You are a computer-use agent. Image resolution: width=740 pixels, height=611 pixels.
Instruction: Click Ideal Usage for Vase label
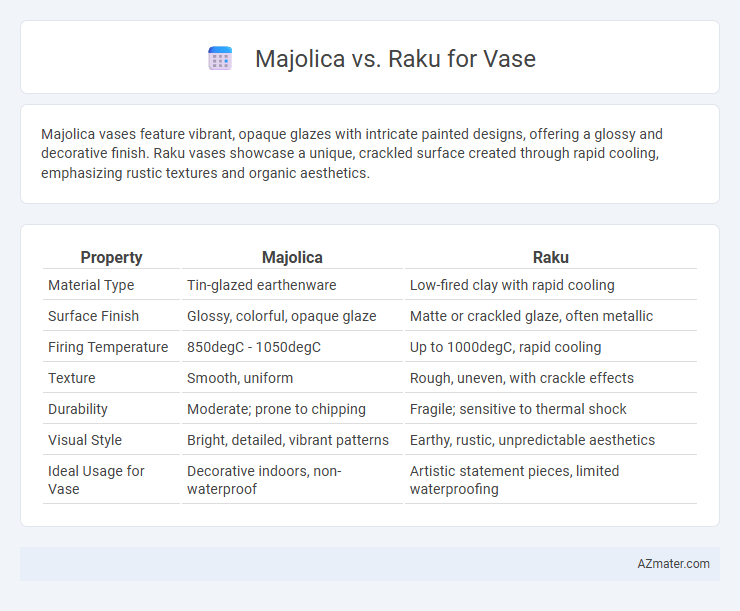[x=96, y=480]
